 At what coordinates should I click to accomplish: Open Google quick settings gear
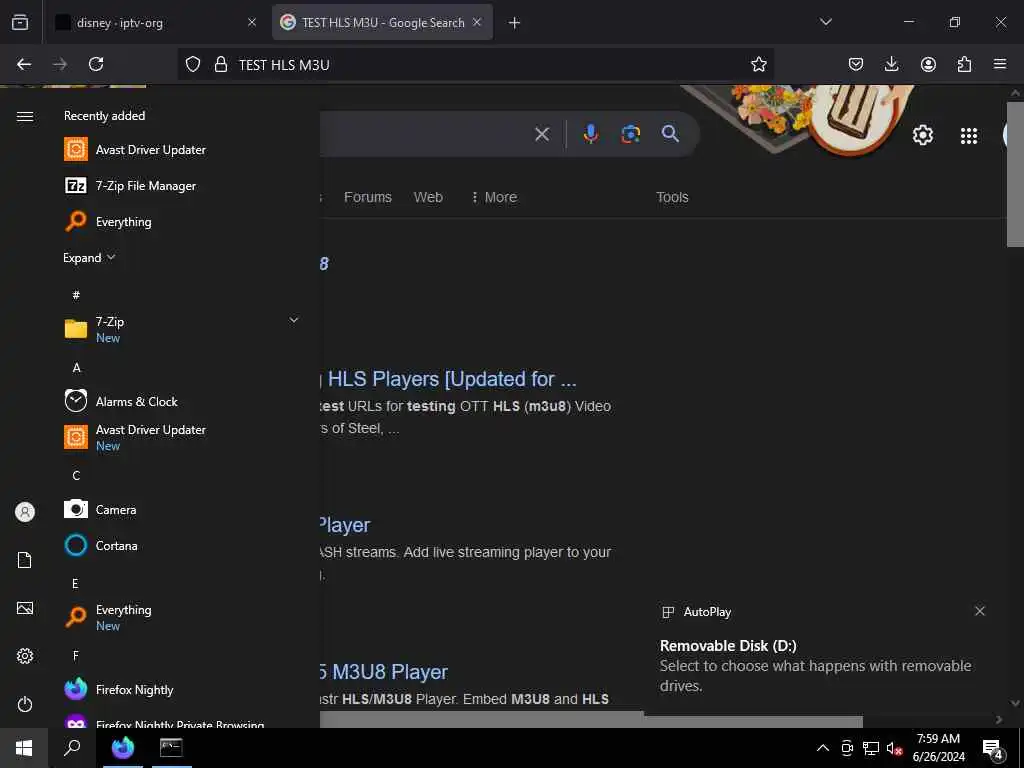click(922, 135)
